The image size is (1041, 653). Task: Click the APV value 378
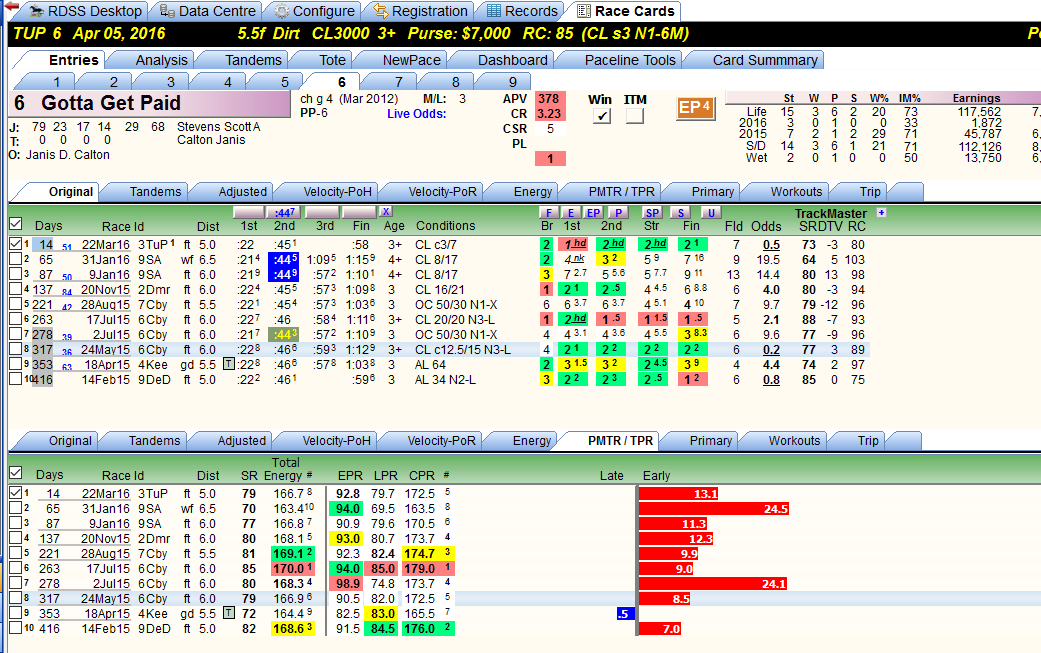point(548,99)
